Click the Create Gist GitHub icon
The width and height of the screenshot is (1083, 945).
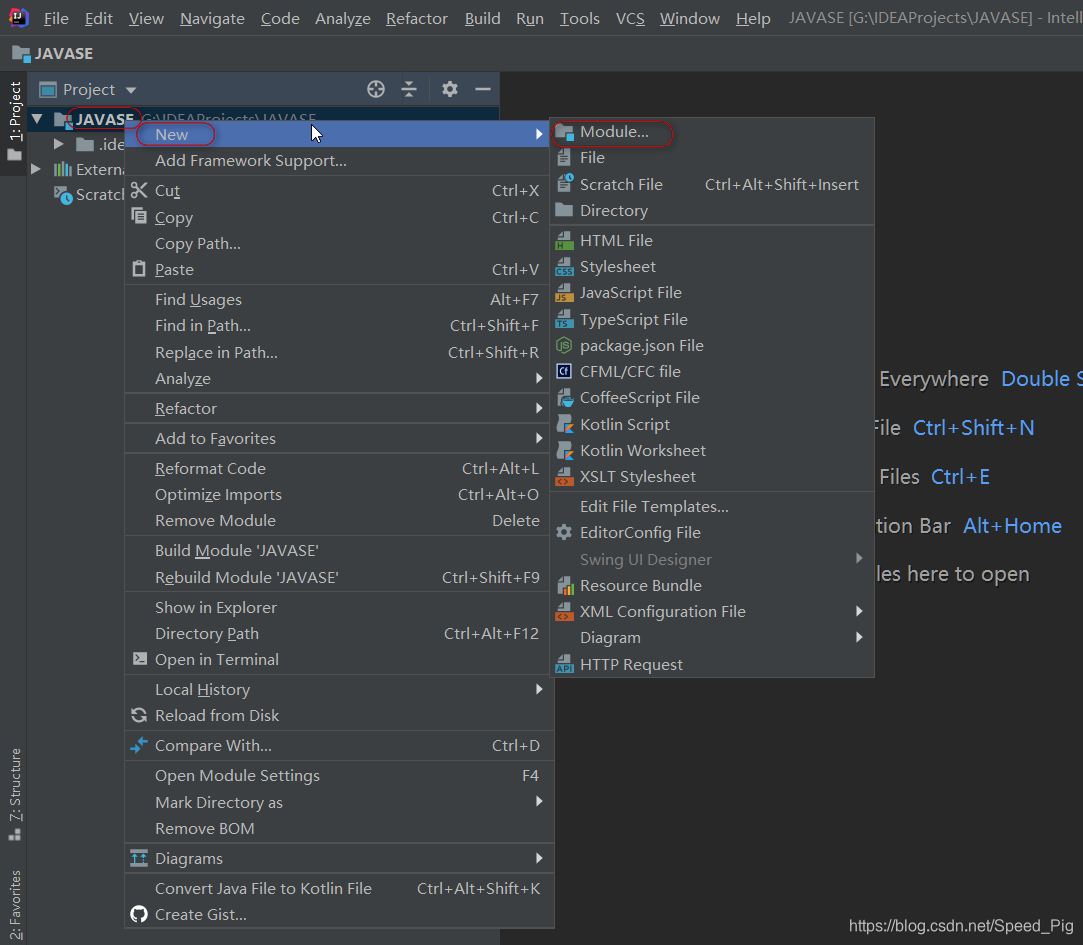[139, 914]
